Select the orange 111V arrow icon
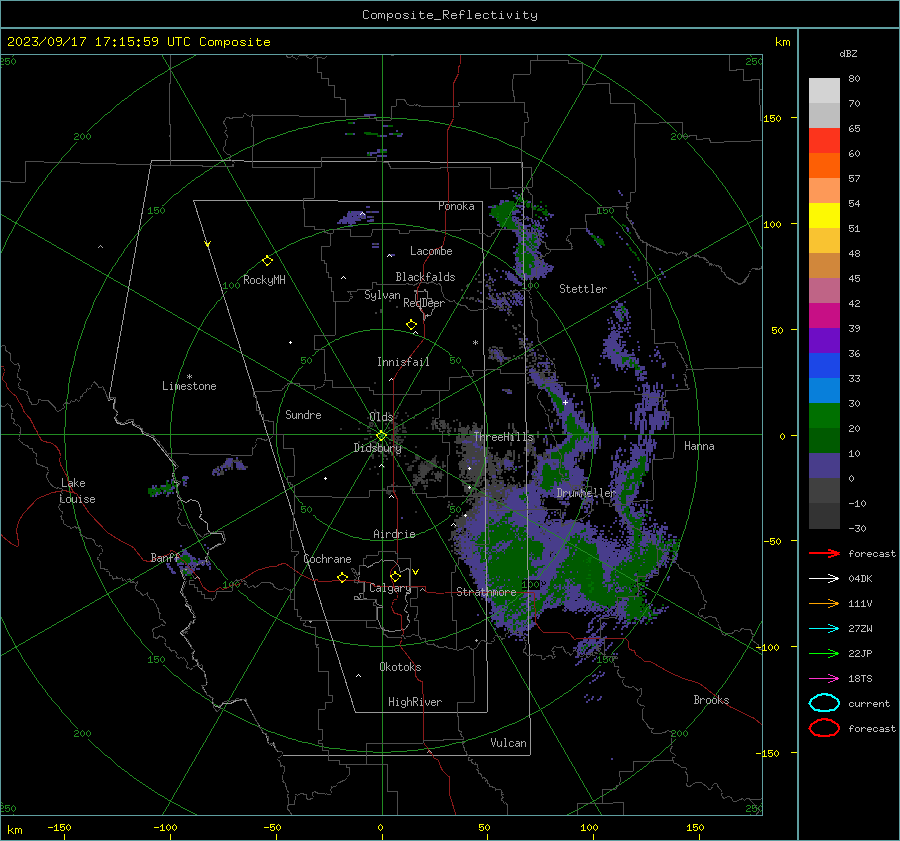 [x=824, y=603]
